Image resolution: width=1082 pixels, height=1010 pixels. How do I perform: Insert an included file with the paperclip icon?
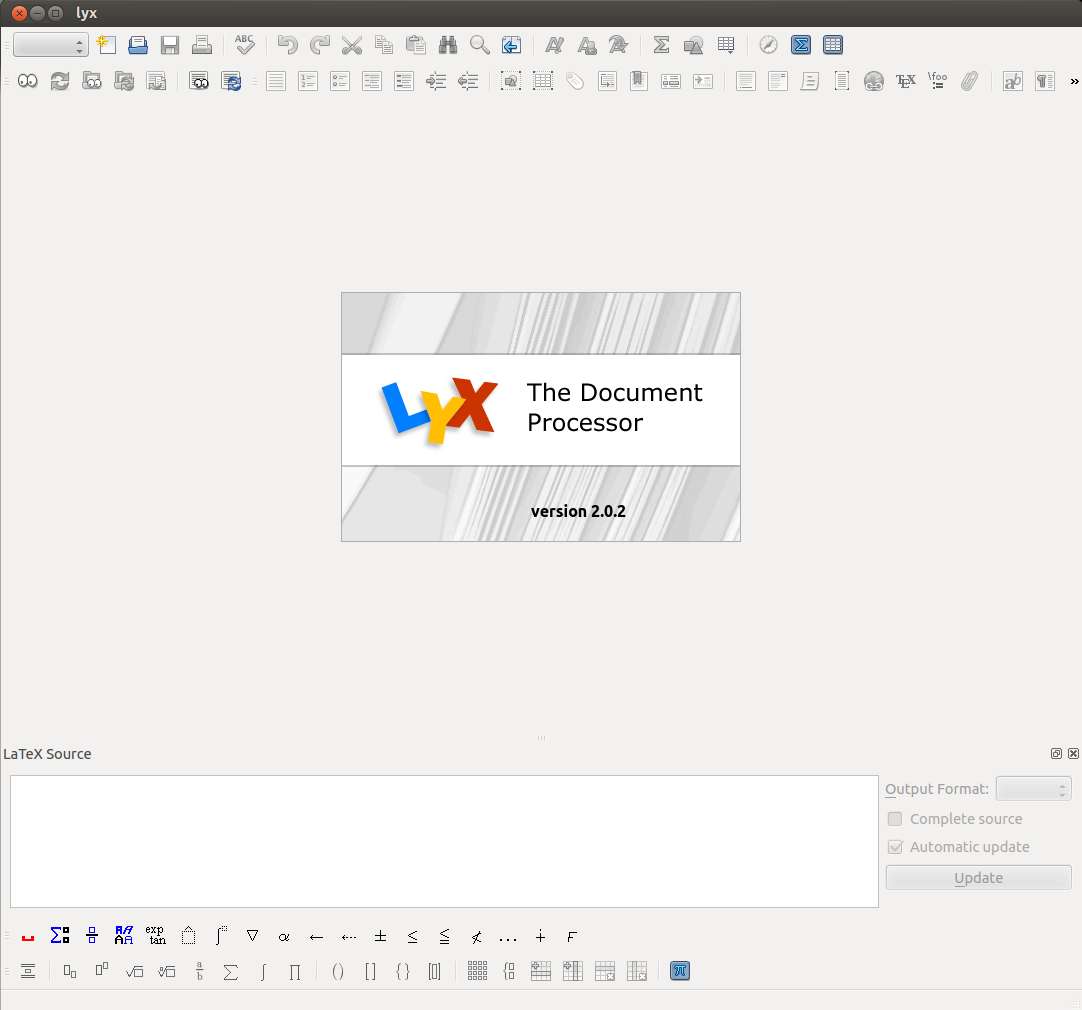[x=970, y=81]
